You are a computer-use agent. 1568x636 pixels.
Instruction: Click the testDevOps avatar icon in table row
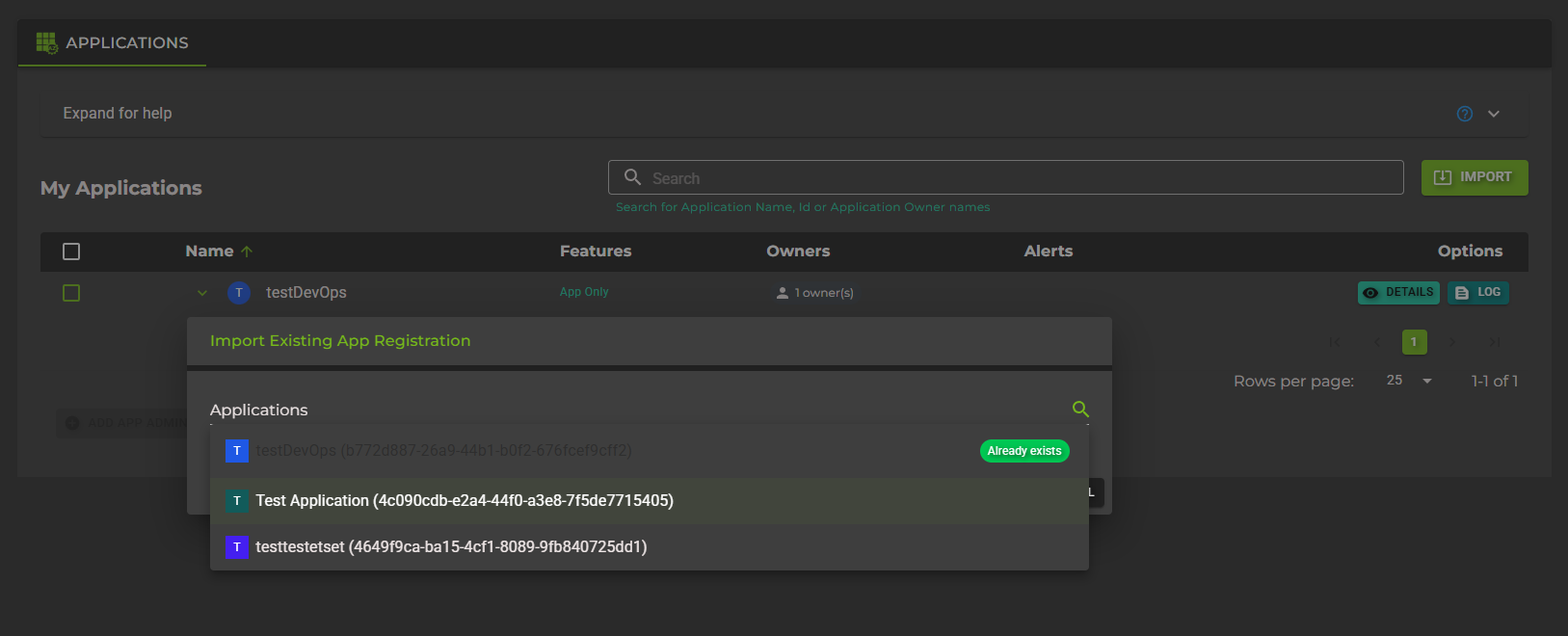(x=238, y=293)
